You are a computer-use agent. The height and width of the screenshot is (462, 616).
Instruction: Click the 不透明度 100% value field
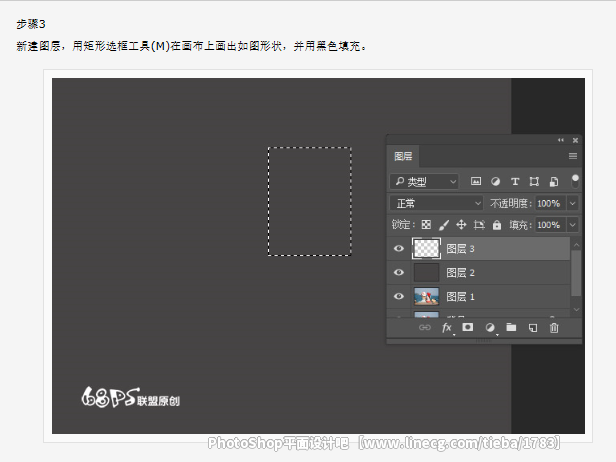pyautogui.click(x=550, y=203)
